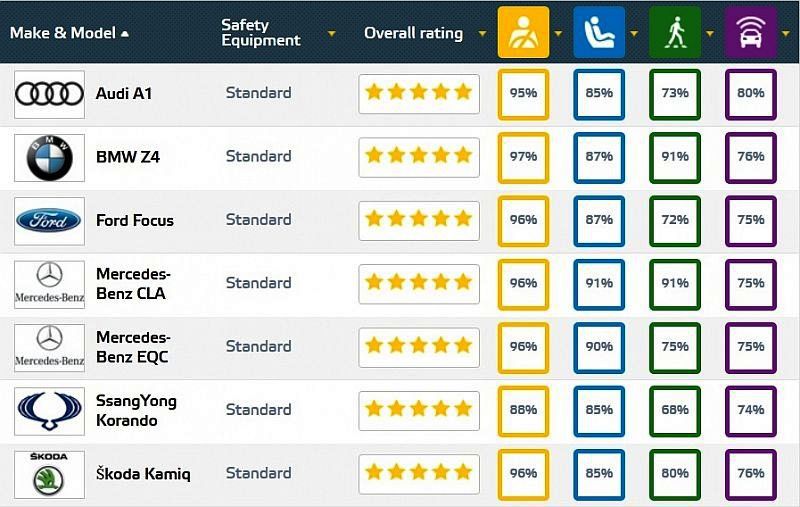Click Mercedes-Benz EQC 90% child score
The width and height of the screenshot is (800, 507).
click(599, 348)
